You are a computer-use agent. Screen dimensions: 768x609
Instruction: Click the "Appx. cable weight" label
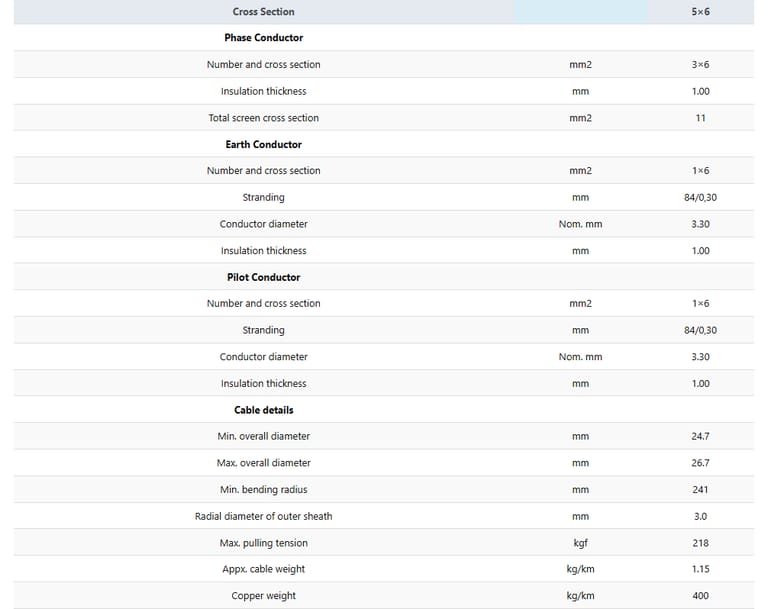(x=263, y=569)
